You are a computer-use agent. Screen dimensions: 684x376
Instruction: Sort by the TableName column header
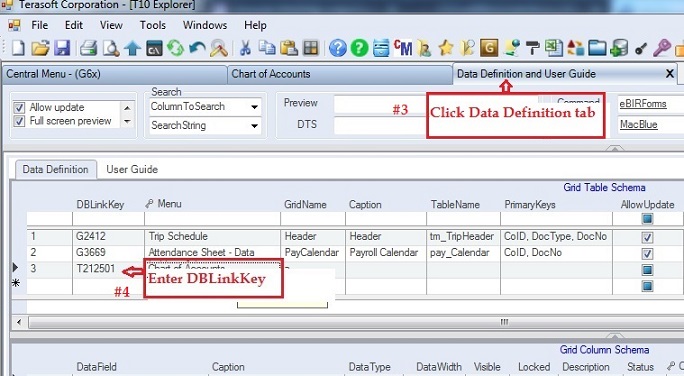[455, 205]
